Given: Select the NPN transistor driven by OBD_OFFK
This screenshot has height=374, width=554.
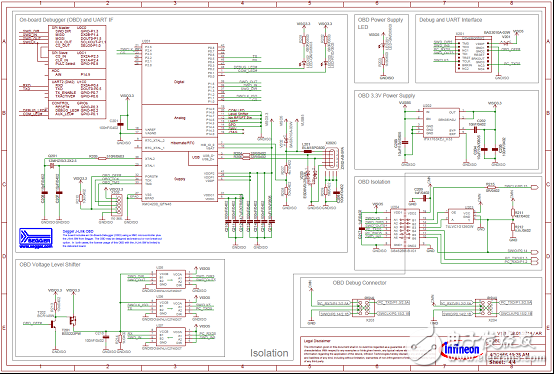Looking at the screenshot, I should pos(54,323).
